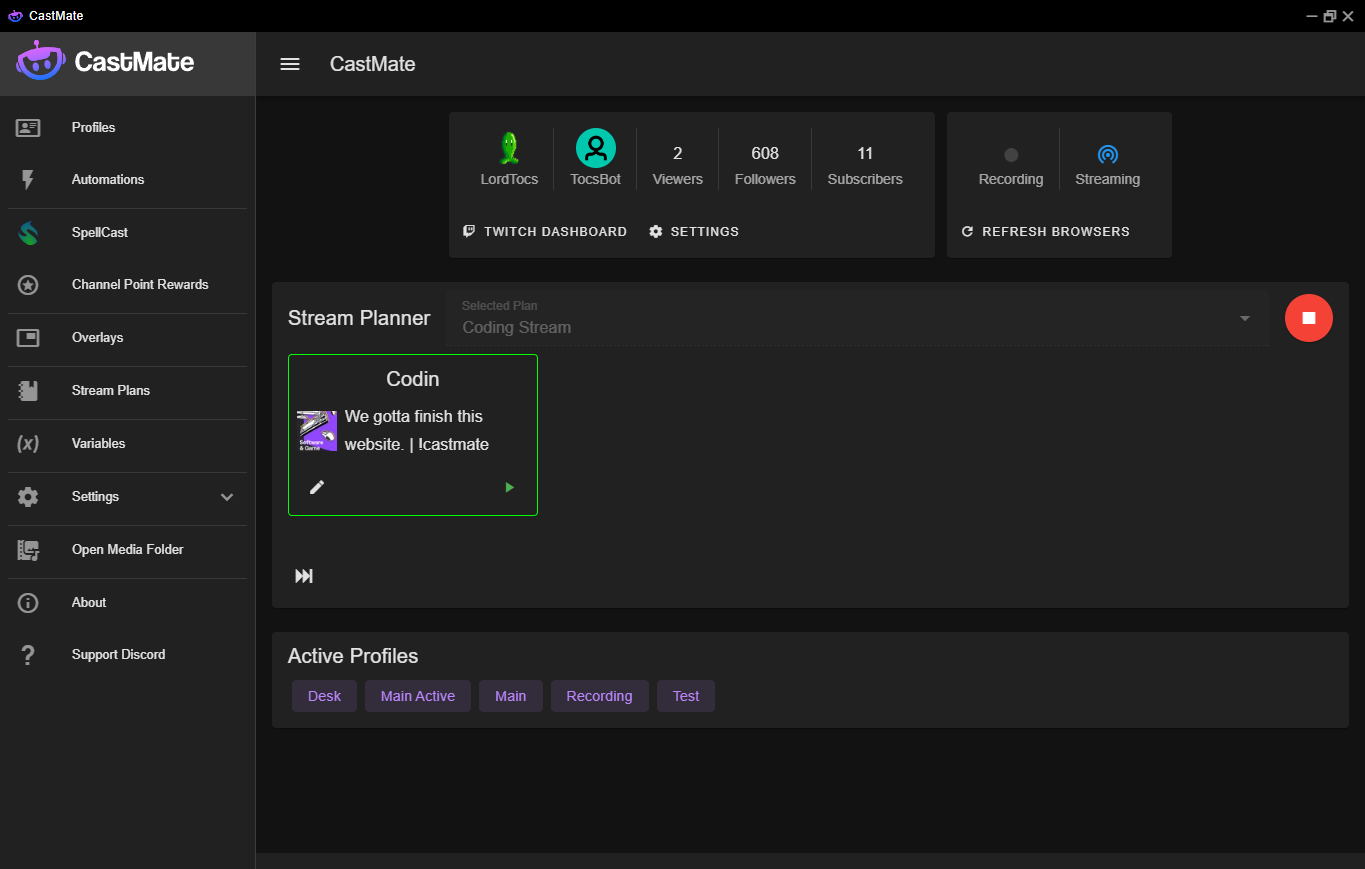Click the Codin segment category thumbnail
The width and height of the screenshot is (1365, 869).
(317, 431)
